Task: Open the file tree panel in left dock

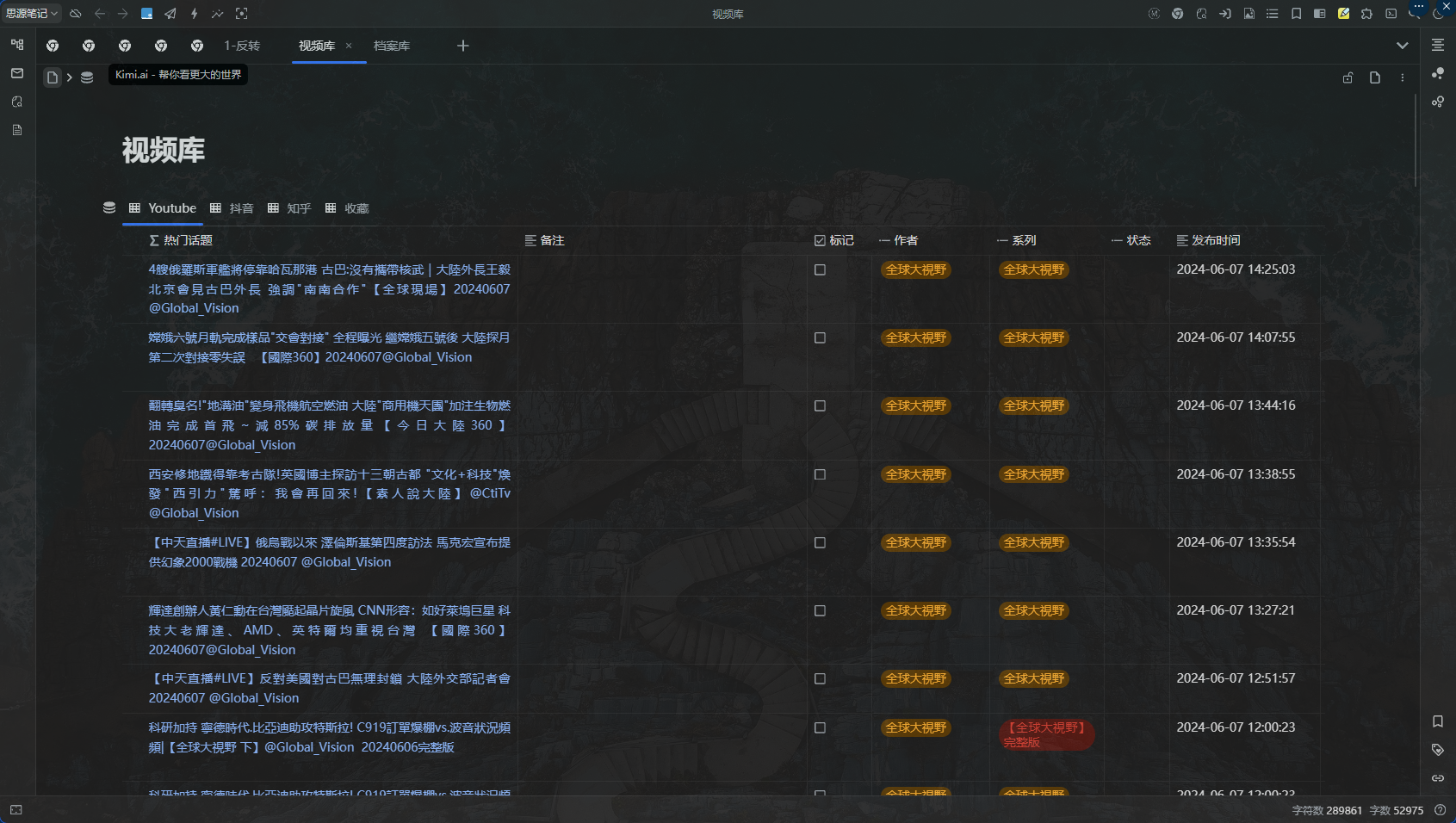Action: point(17,45)
